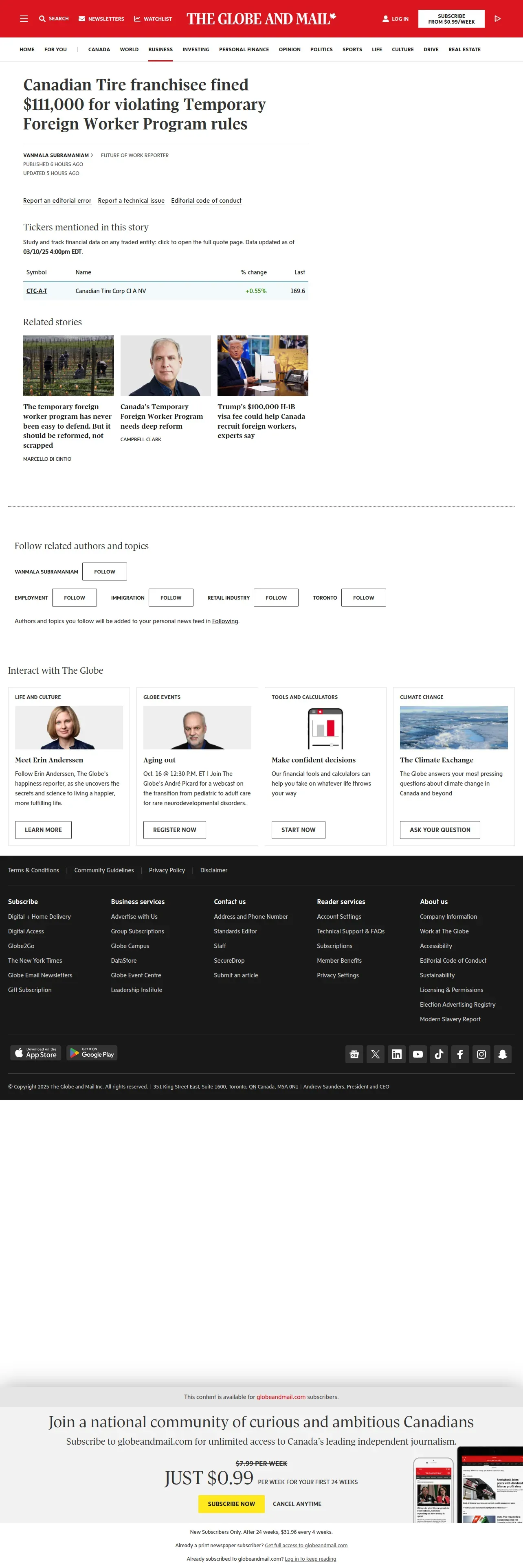The image size is (523, 1568).
Task: Open the Opinion section tab
Action: click(290, 49)
